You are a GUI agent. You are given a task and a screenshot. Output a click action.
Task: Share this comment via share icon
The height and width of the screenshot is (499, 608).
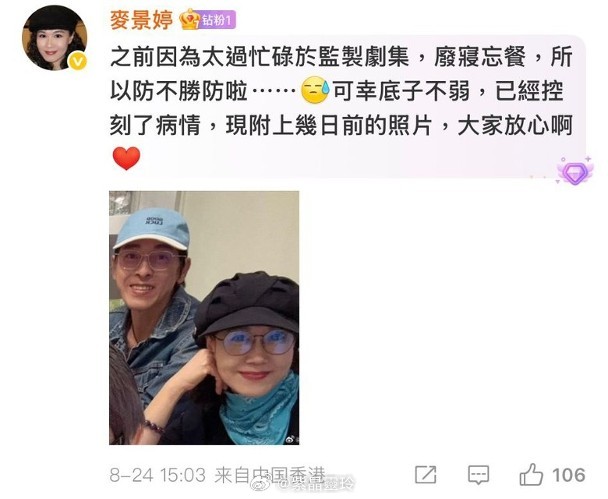click(425, 475)
